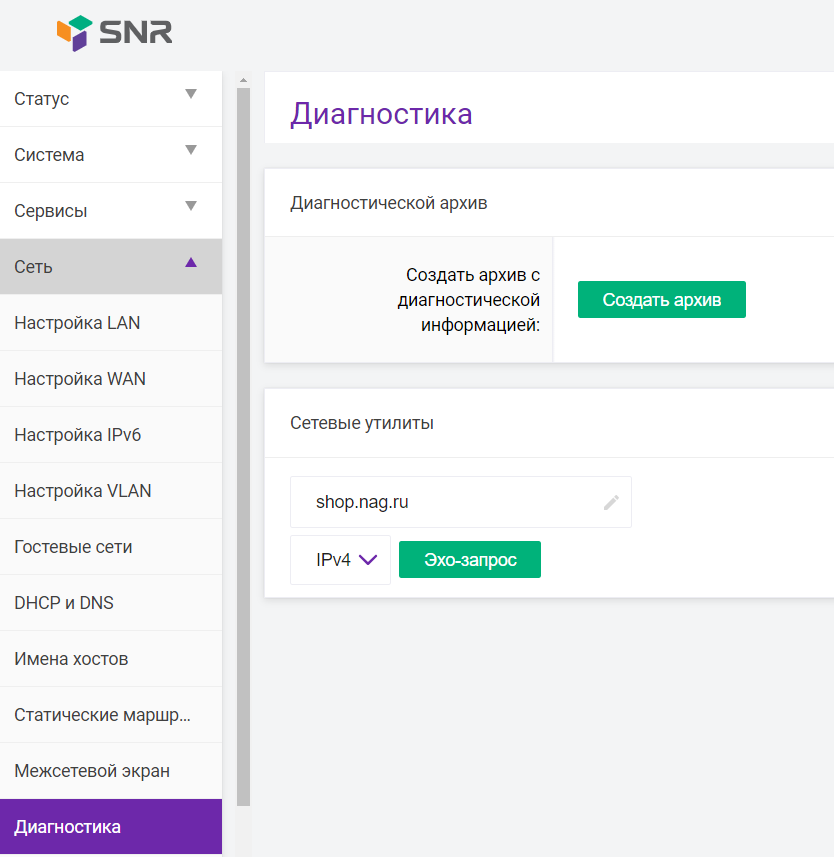This screenshot has width=834, height=857.
Task: Open Имена хостов page
Action: 111,659
